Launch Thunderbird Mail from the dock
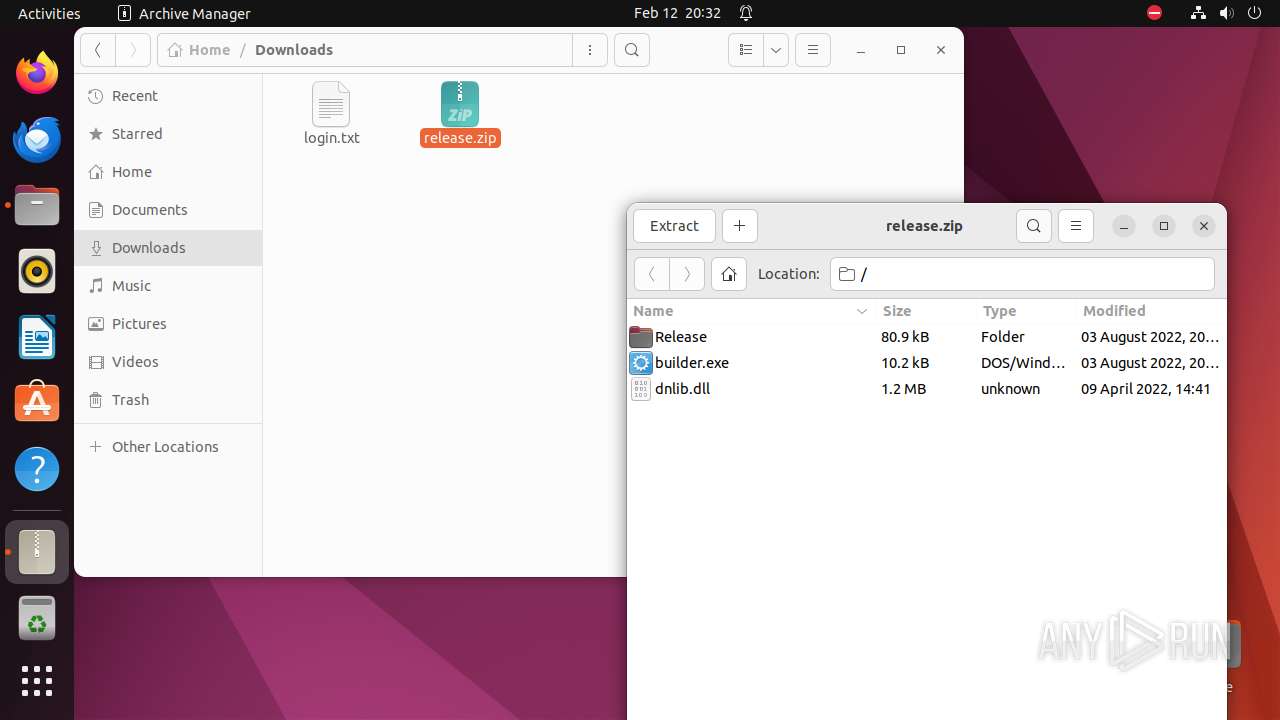The image size is (1280, 720). (37, 139)
